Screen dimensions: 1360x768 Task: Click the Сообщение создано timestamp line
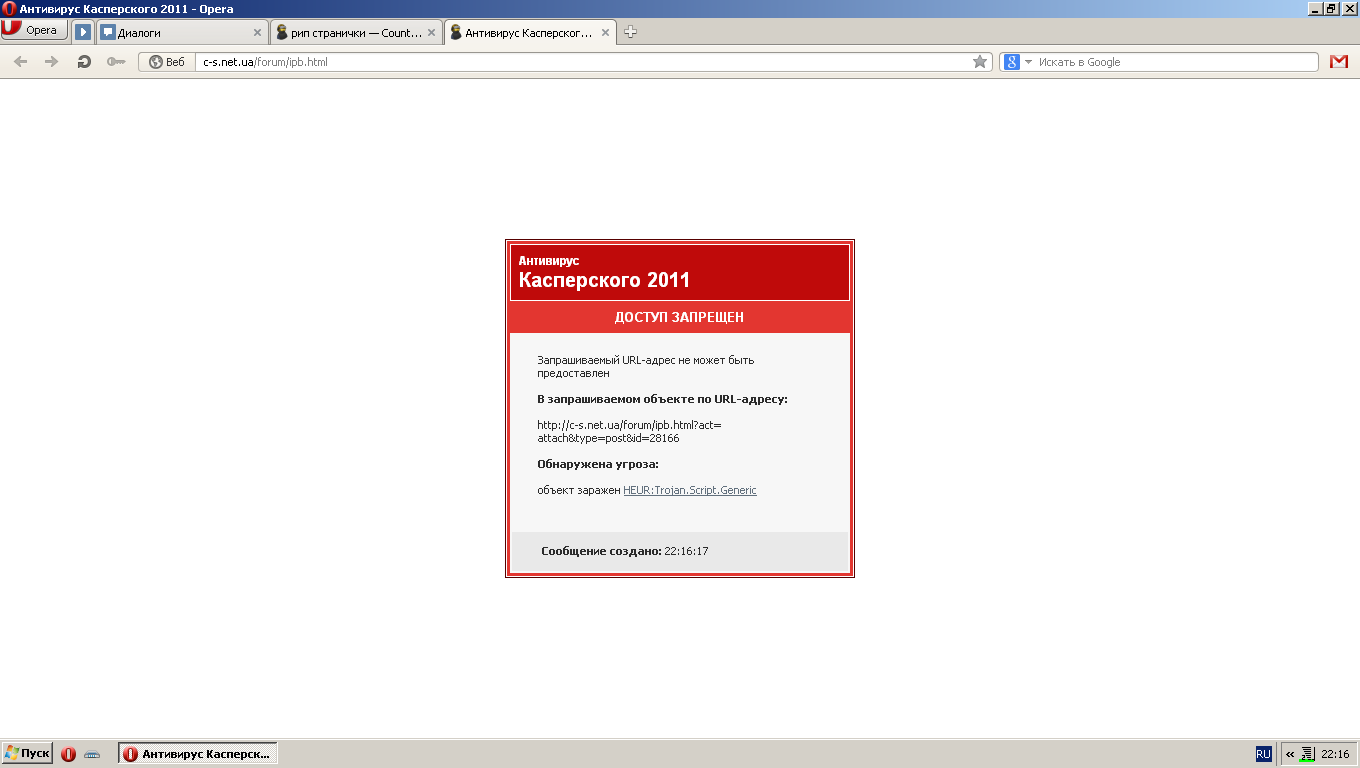click(x=625, y=551)
